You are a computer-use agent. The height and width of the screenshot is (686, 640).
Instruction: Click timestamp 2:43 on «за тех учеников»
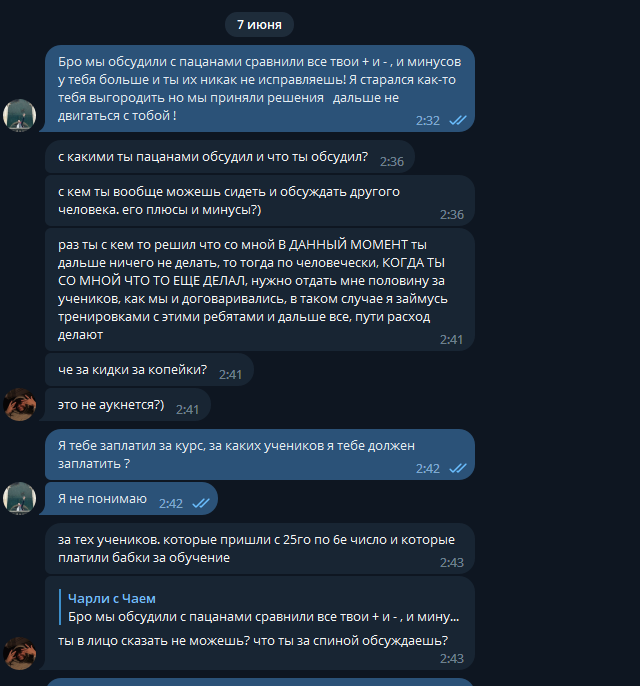coord(451,562)
